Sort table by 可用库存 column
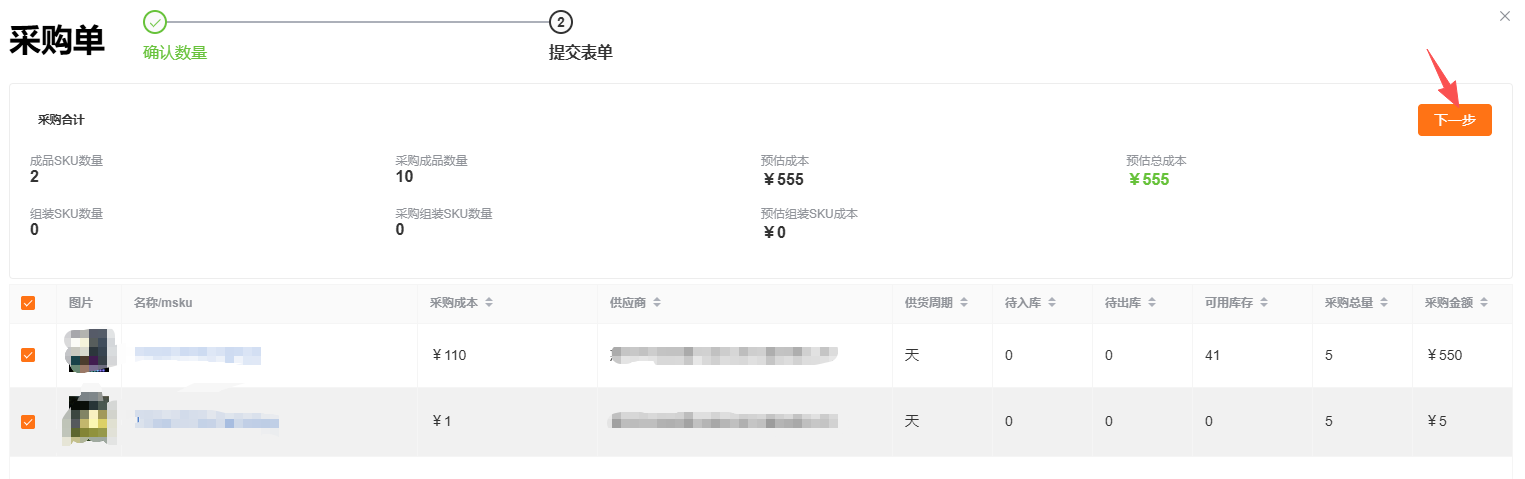Screen dimensions: 1525x479 (1263, 303)
